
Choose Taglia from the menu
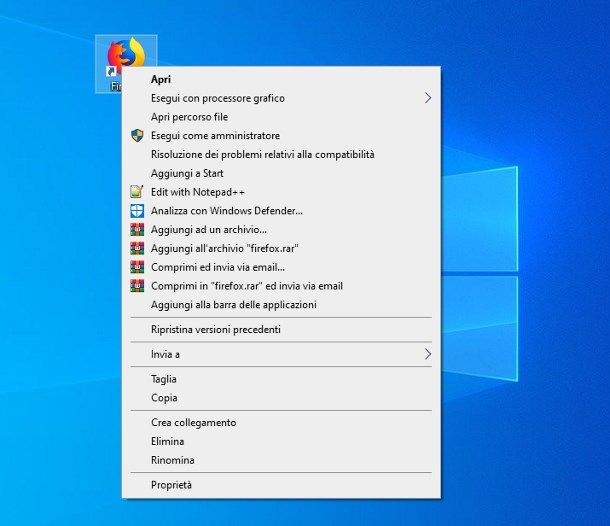[x=281, y=379]
